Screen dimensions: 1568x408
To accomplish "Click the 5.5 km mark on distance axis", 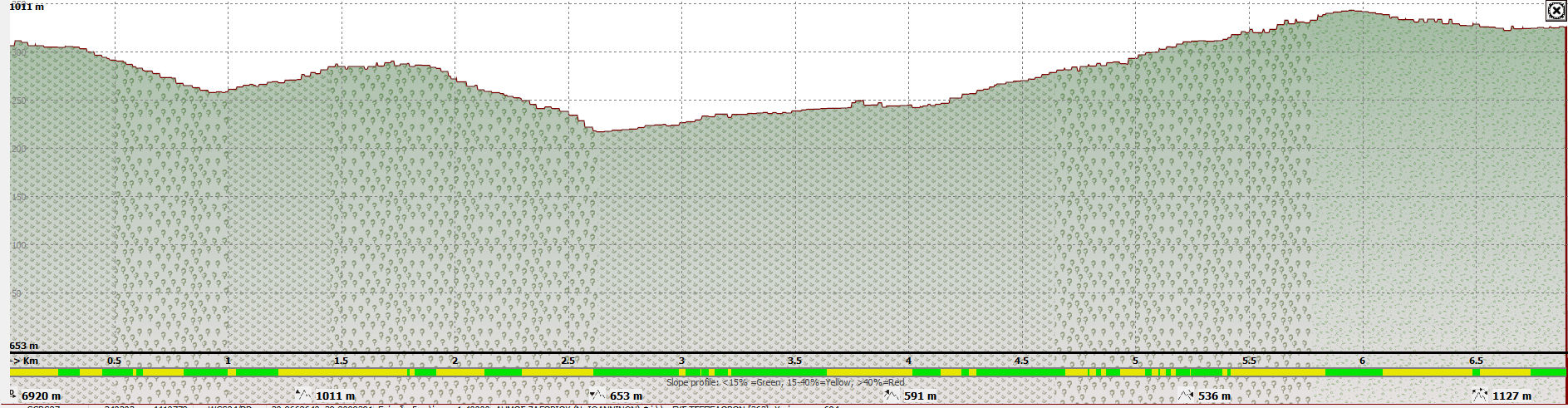I will [1249, 361].
